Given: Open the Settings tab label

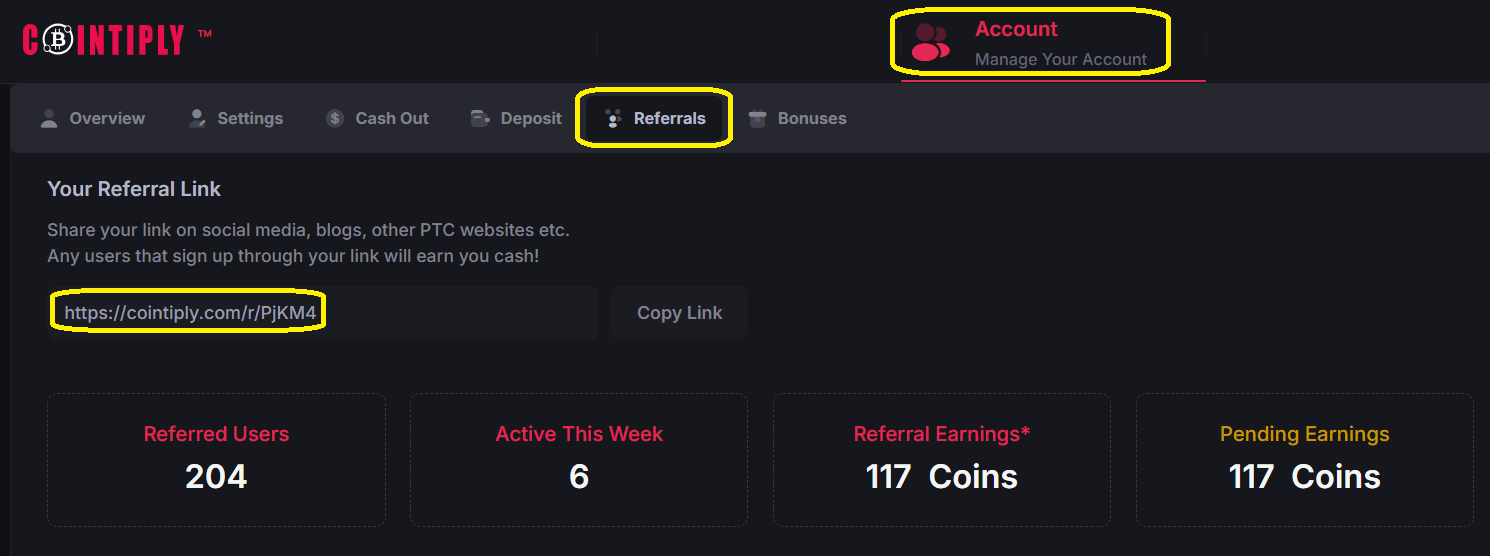Looking at the screenshot, I should tap(250, 119).
